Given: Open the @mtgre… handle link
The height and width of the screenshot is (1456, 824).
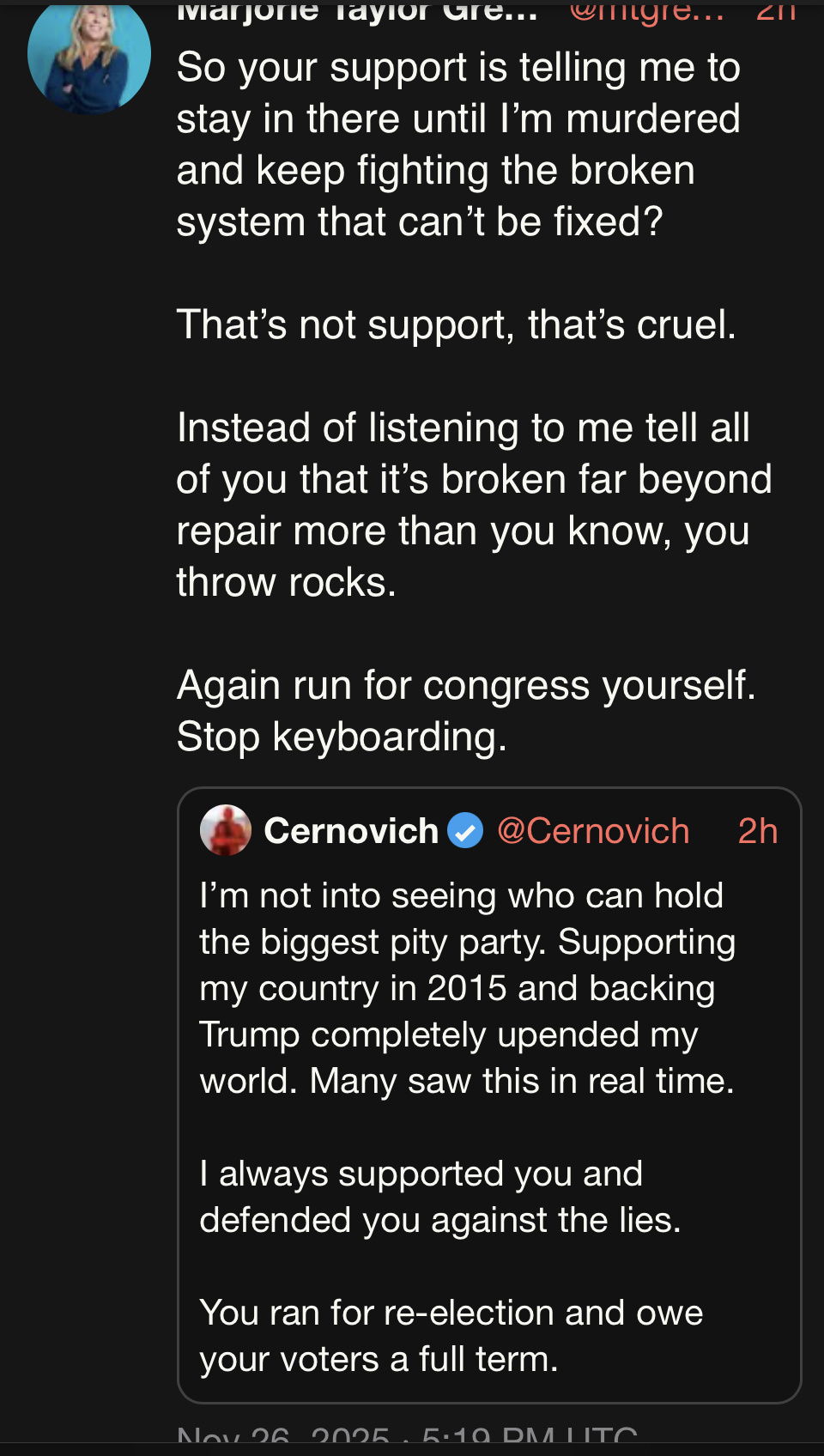Looking at the screenshot, I should click(x=646, y=10).
